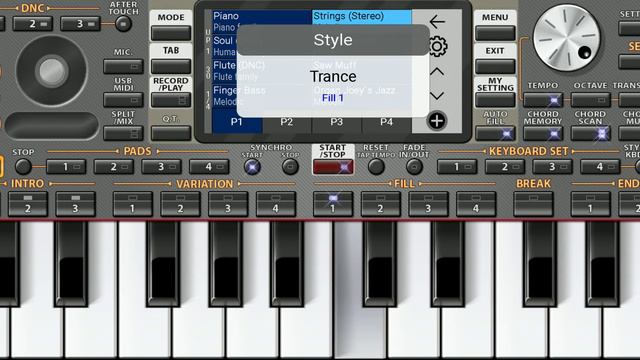640x360 pixels.
Task: Select KEYBOARD SET button 1
Action: (x=457, y=167)
